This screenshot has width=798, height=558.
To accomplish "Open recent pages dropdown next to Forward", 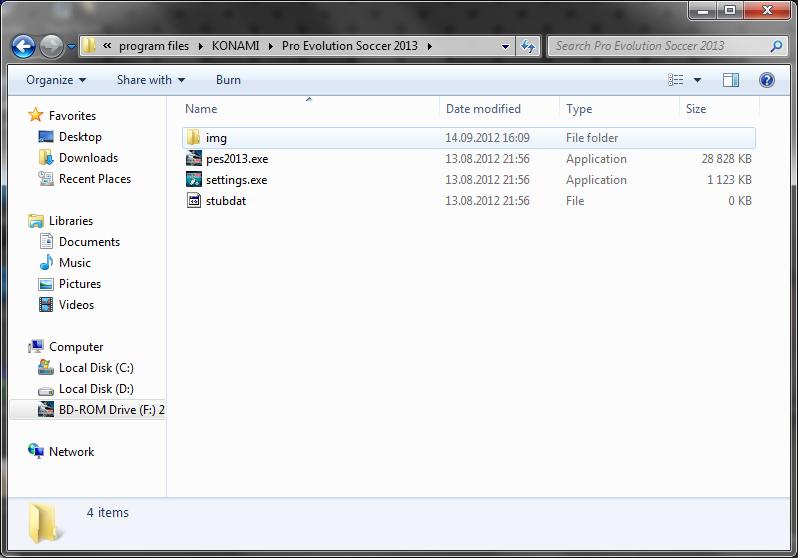I will tap(71, 46).
